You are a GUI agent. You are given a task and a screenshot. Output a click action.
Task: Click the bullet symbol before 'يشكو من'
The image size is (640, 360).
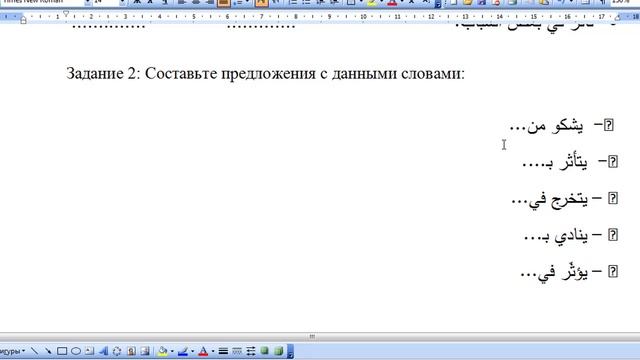click(x=609, y=125)
